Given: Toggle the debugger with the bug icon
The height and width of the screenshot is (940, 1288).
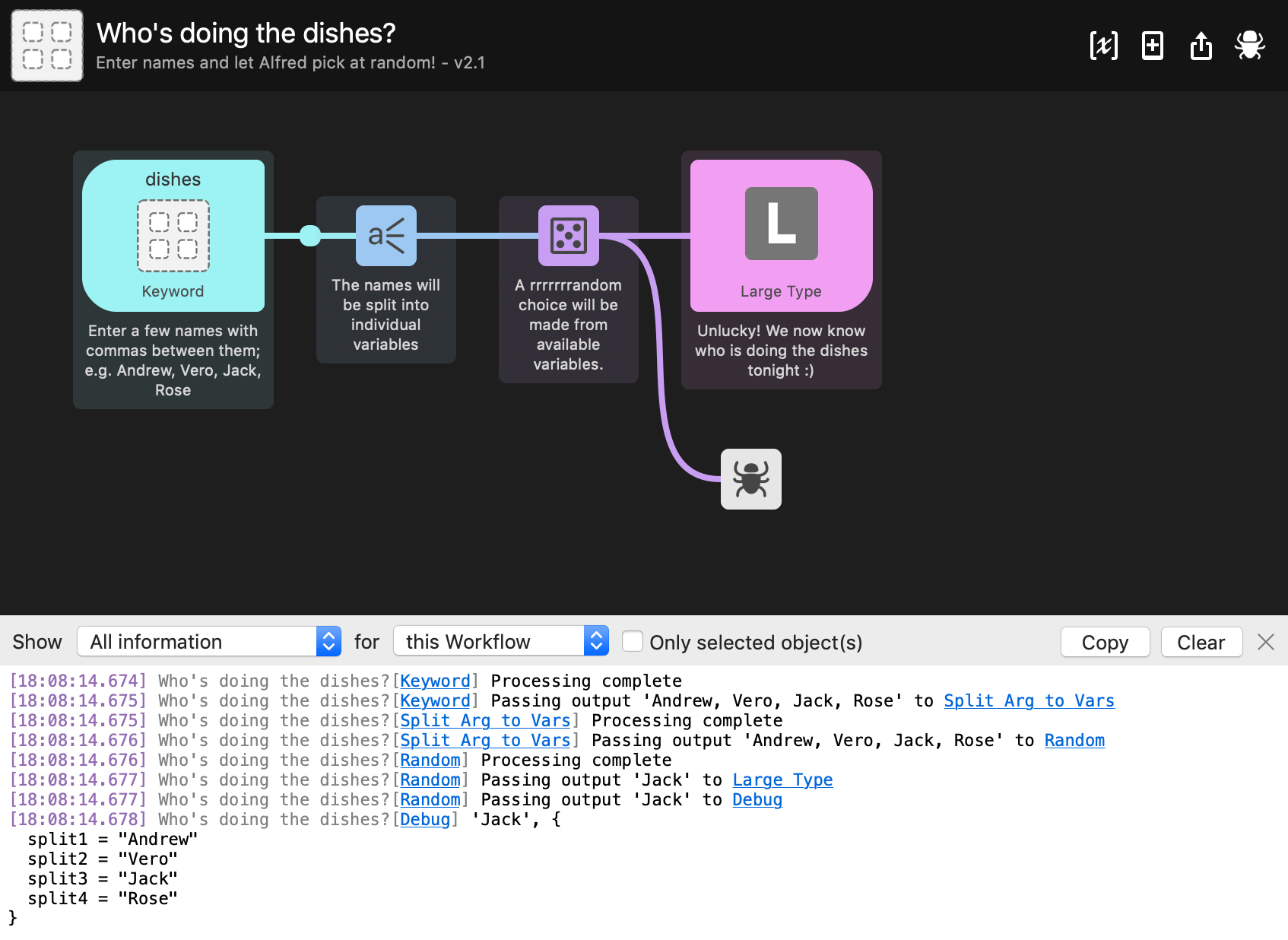Looking at the screenshot, I should (x=1249, y=46).
